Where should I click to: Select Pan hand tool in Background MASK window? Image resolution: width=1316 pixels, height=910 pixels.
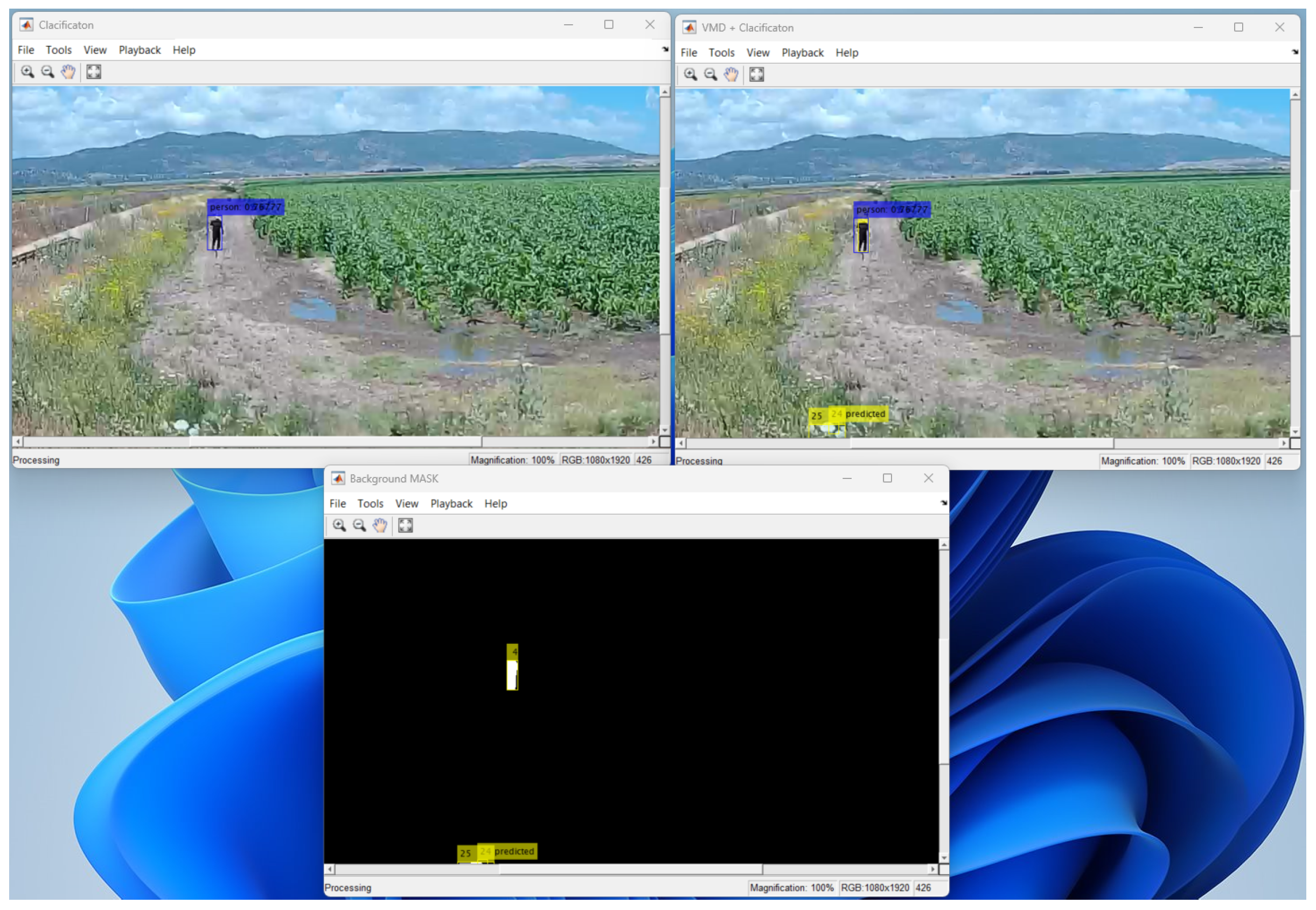pyautogui.click(x=380, y=525)
